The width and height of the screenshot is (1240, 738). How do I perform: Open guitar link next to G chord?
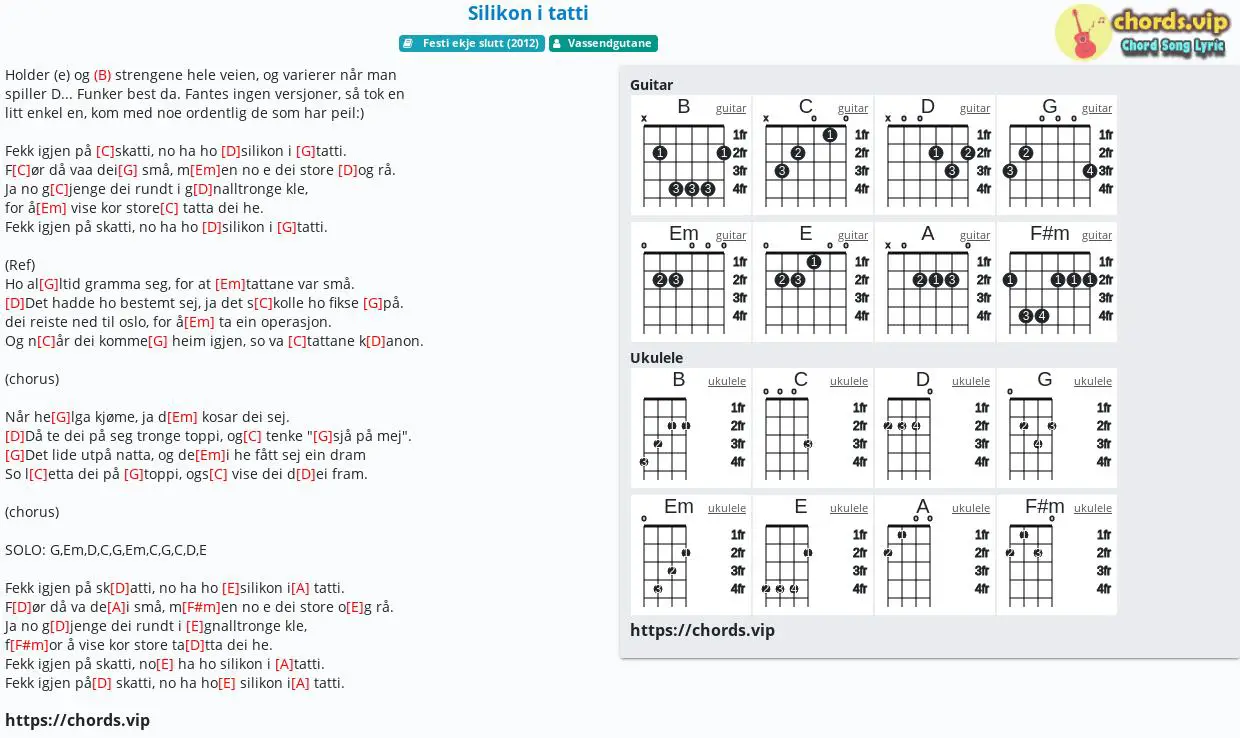1097,108
